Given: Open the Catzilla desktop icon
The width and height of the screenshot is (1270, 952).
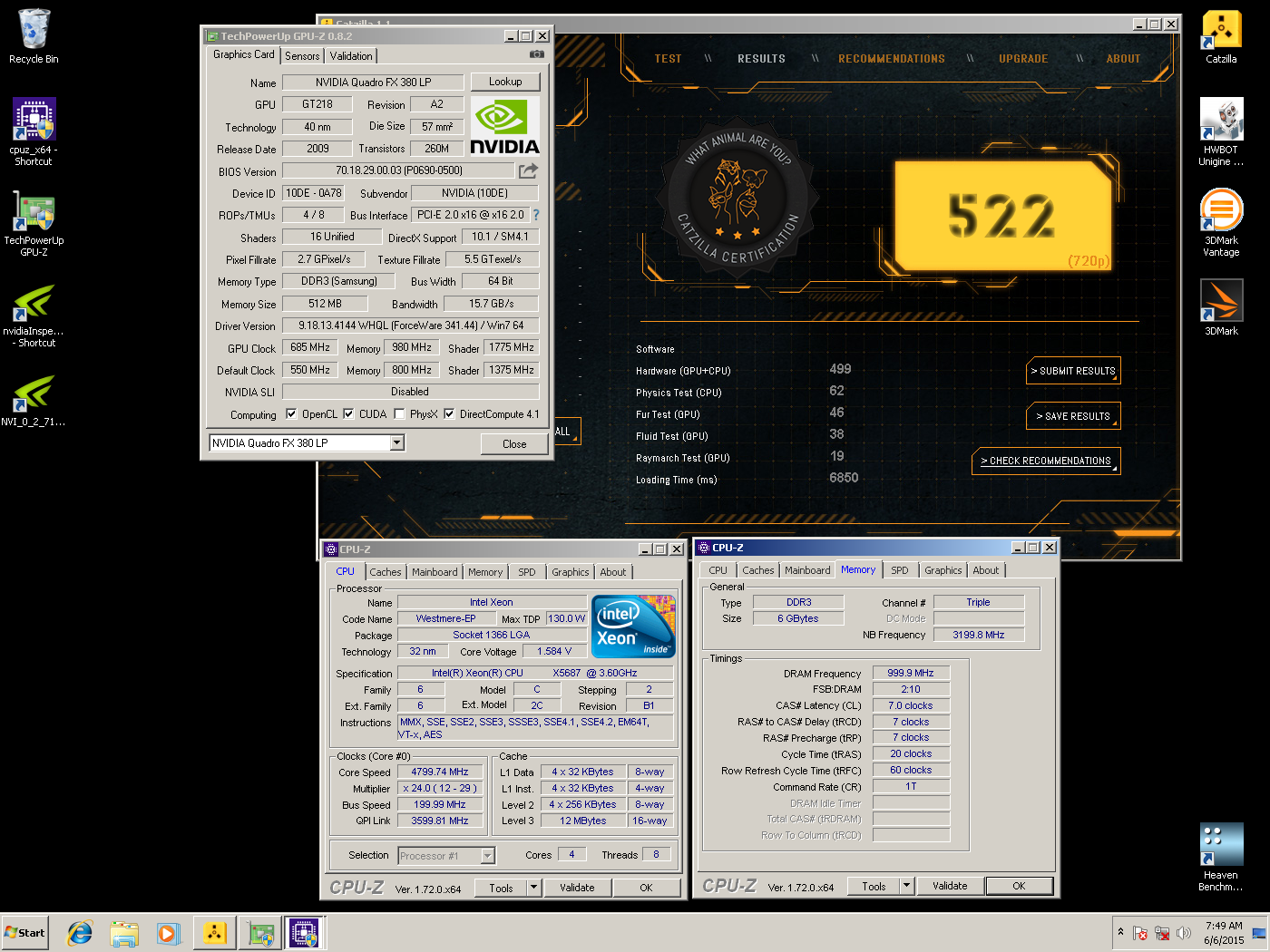Looking at the screenshot, I should pos(1221,36).
